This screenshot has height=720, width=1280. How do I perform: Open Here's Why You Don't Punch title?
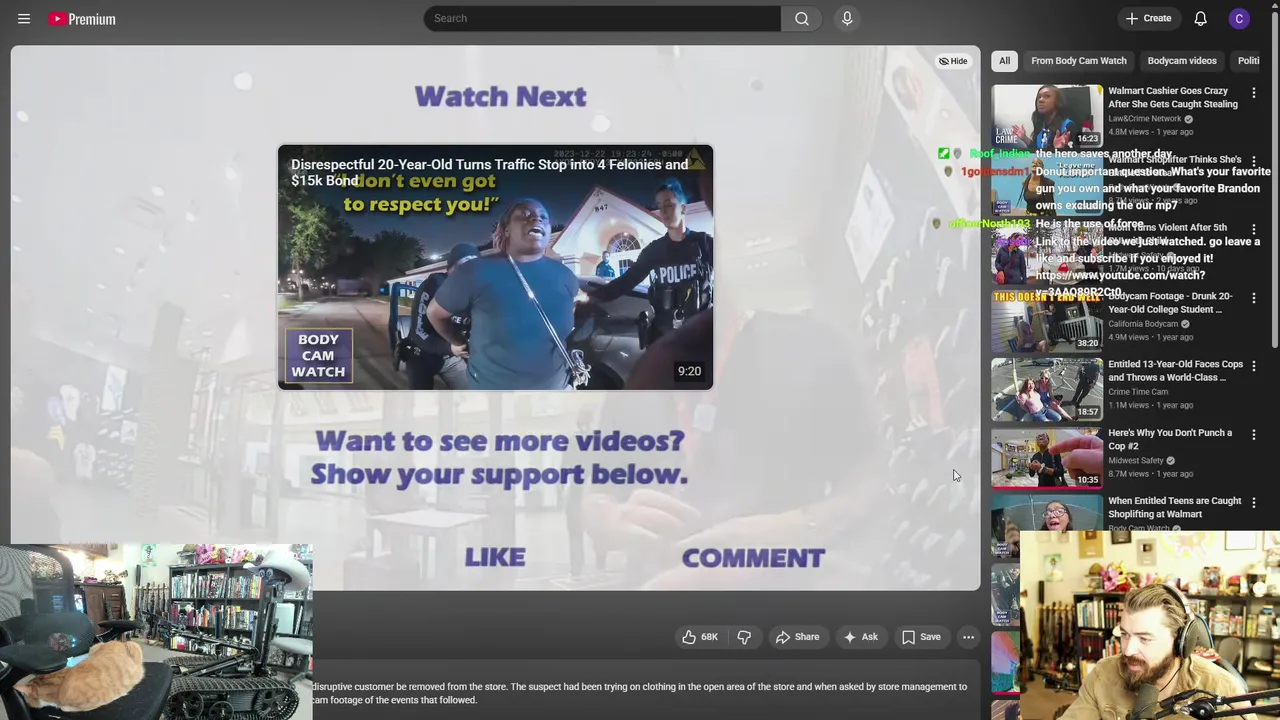tap(1170, 439)
